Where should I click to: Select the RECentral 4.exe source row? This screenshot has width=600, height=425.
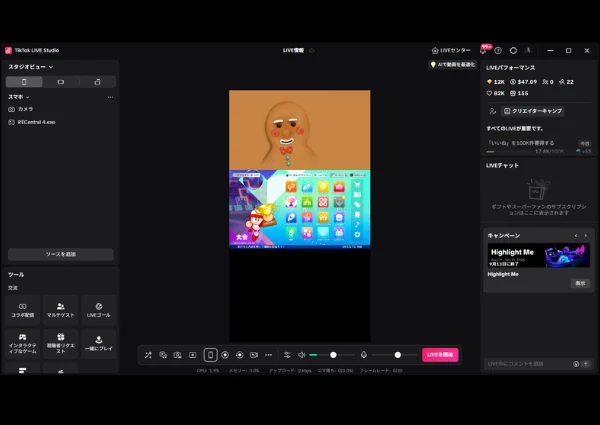[x=61, y=122]
